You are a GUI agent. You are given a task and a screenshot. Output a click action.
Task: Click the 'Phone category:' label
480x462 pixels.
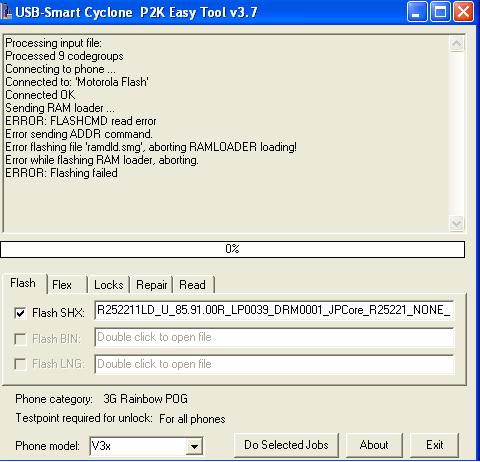coord(54,399)
